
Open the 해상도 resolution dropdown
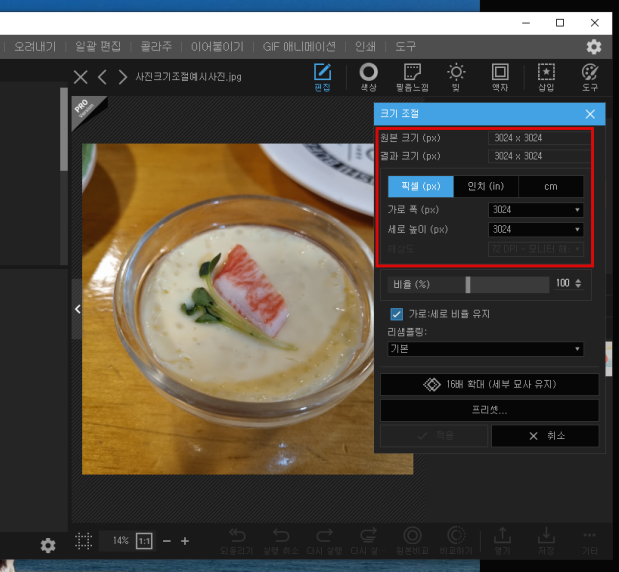[x=536, y=249]
